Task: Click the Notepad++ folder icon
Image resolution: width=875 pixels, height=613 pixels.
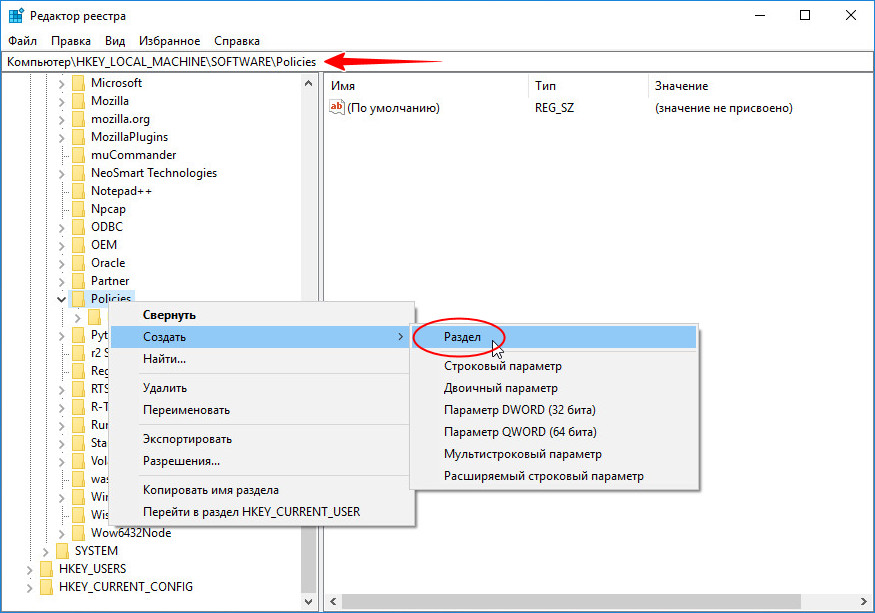Action: (x=79, y=191)
